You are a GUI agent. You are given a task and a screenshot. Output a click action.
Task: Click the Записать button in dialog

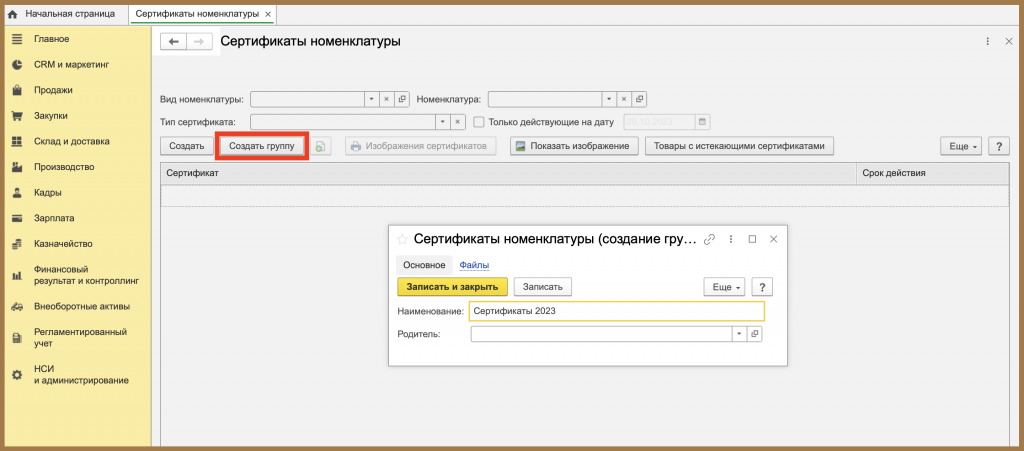pos(543,287)
